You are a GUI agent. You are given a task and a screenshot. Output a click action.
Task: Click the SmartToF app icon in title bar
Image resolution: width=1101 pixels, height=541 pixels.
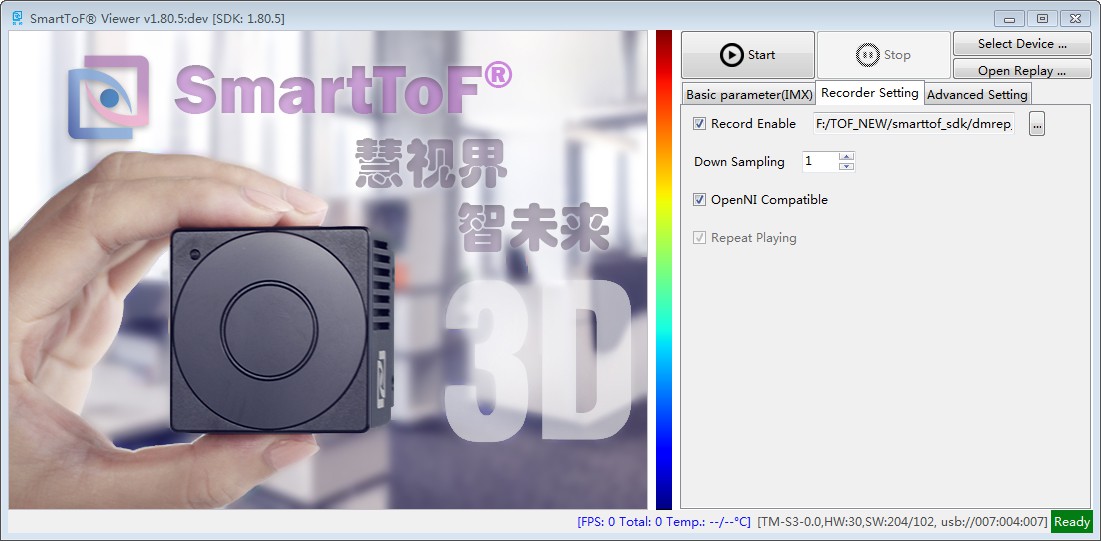[x=17, y=18]
